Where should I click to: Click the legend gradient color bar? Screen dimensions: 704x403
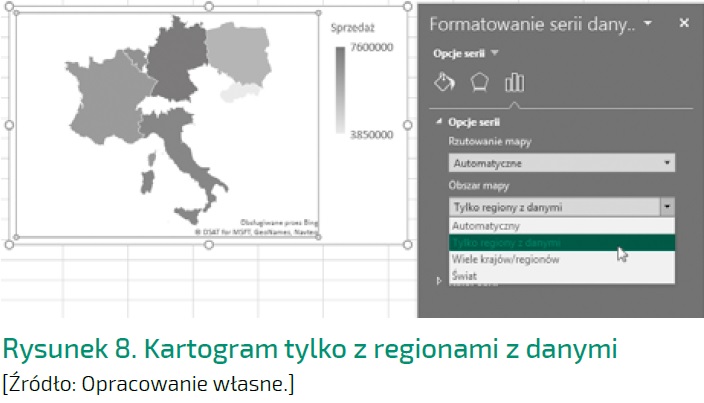[341, 90]
